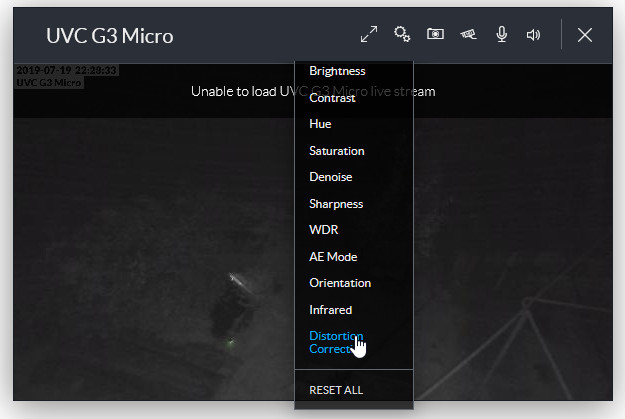
Task: Toggle the speaker audio icon
Action: click(x=534, y=35)
